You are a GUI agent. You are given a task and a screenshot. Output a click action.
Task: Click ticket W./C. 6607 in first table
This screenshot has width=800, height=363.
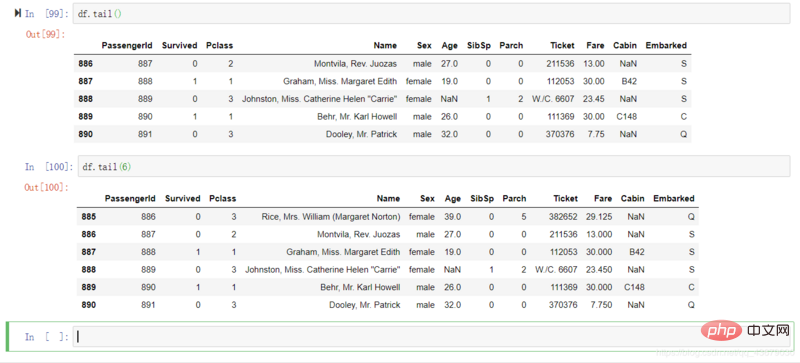(x=552, y=99)
